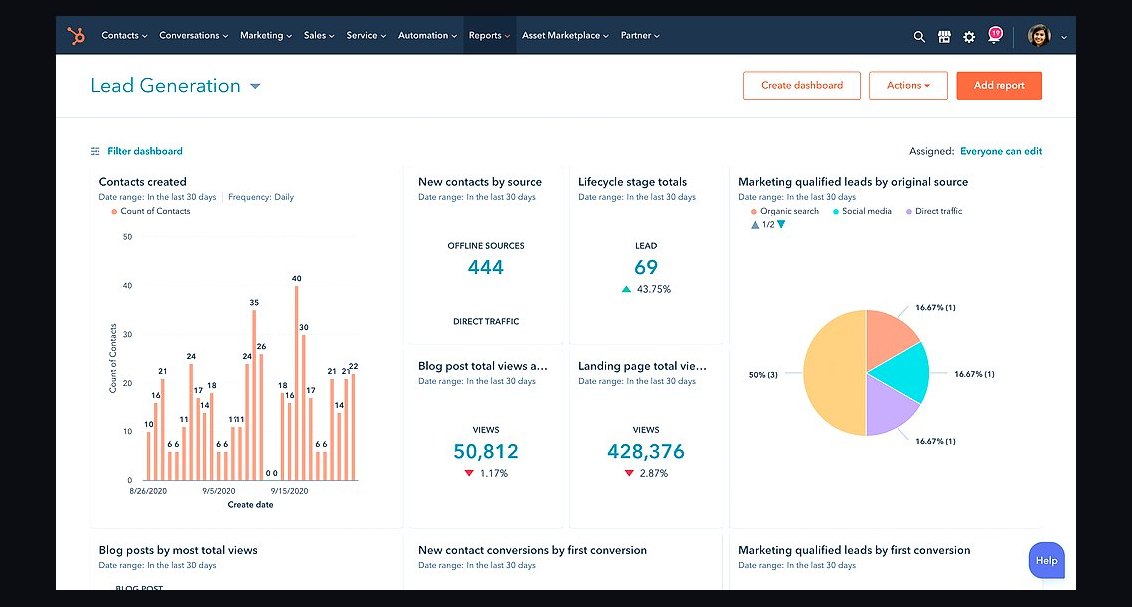Click the bar labeled 40 in chart

click(296, 383)
